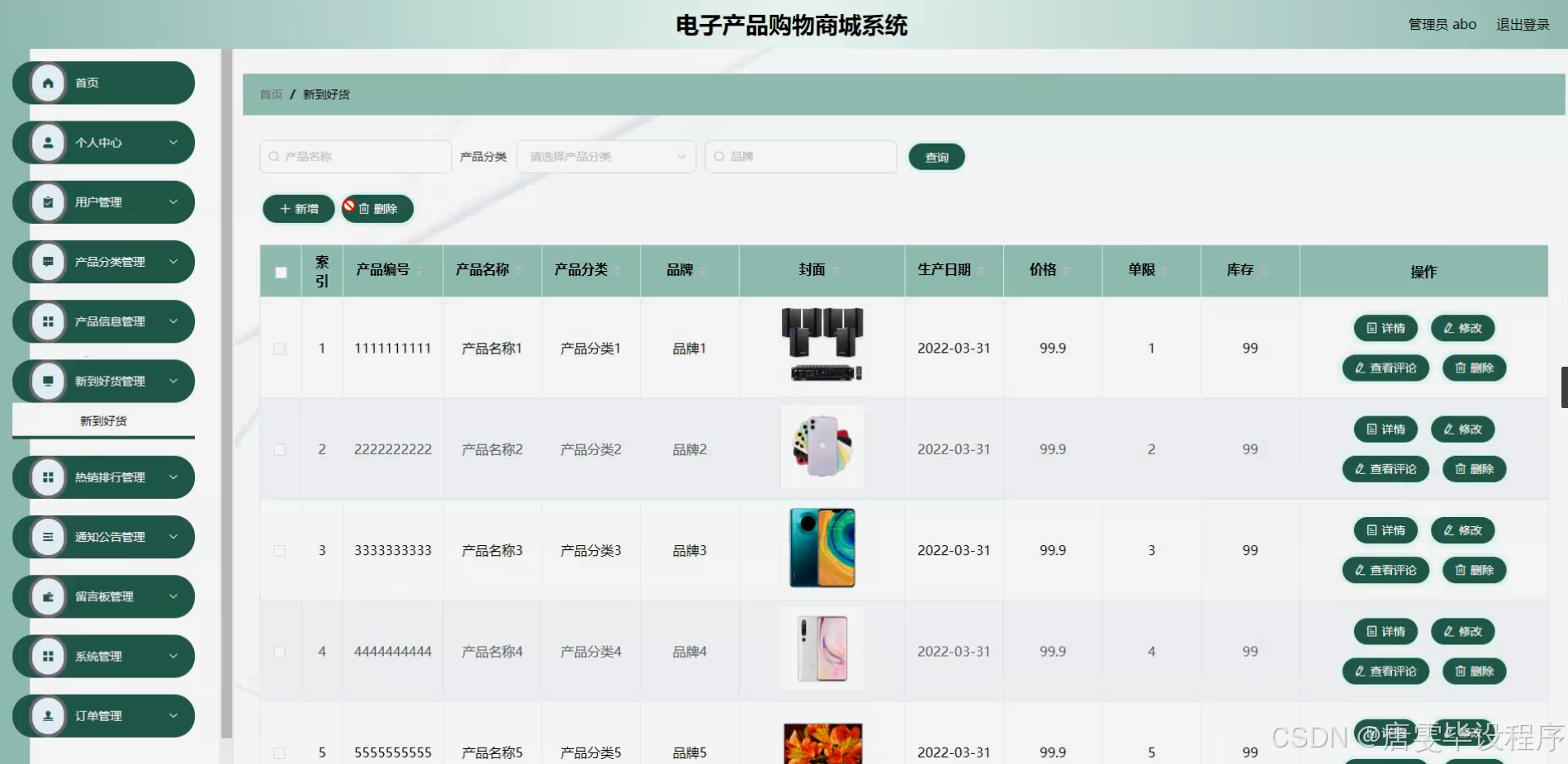
Task: Open 详情 for 产品名称1 row
Action: (x=1386, y=328)
